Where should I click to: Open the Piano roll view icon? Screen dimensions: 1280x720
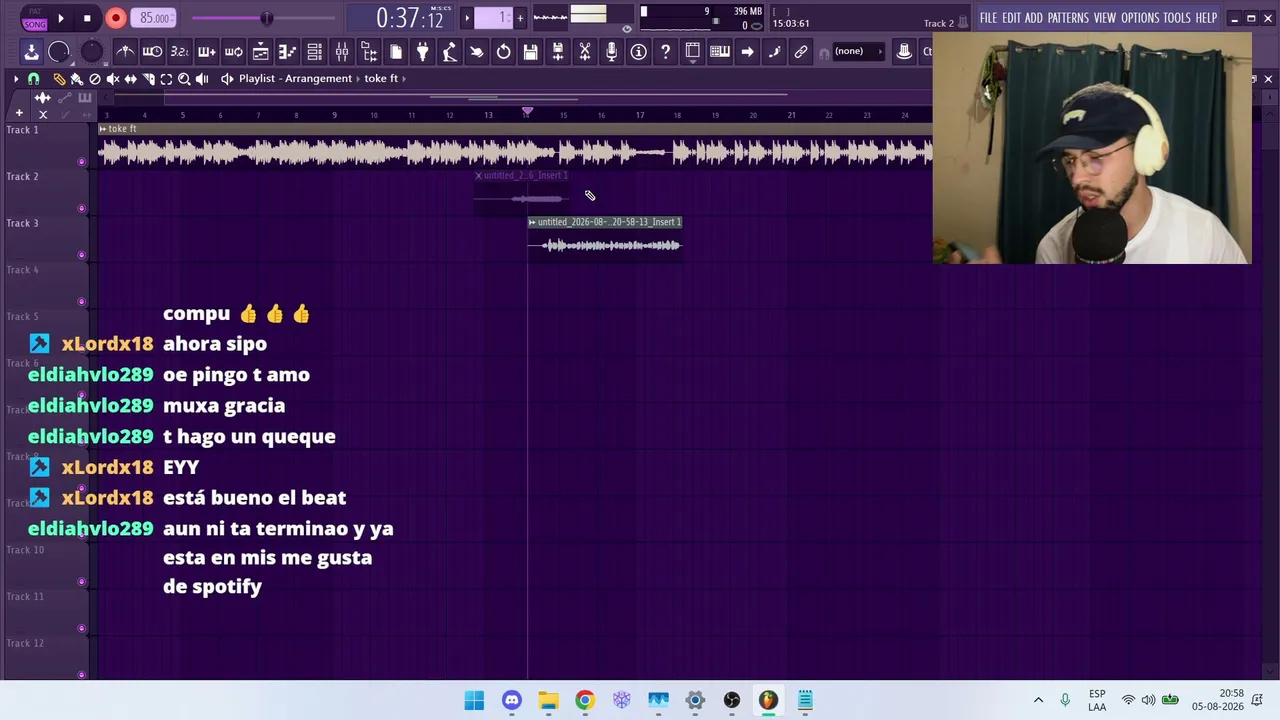[x=287, y=52]
